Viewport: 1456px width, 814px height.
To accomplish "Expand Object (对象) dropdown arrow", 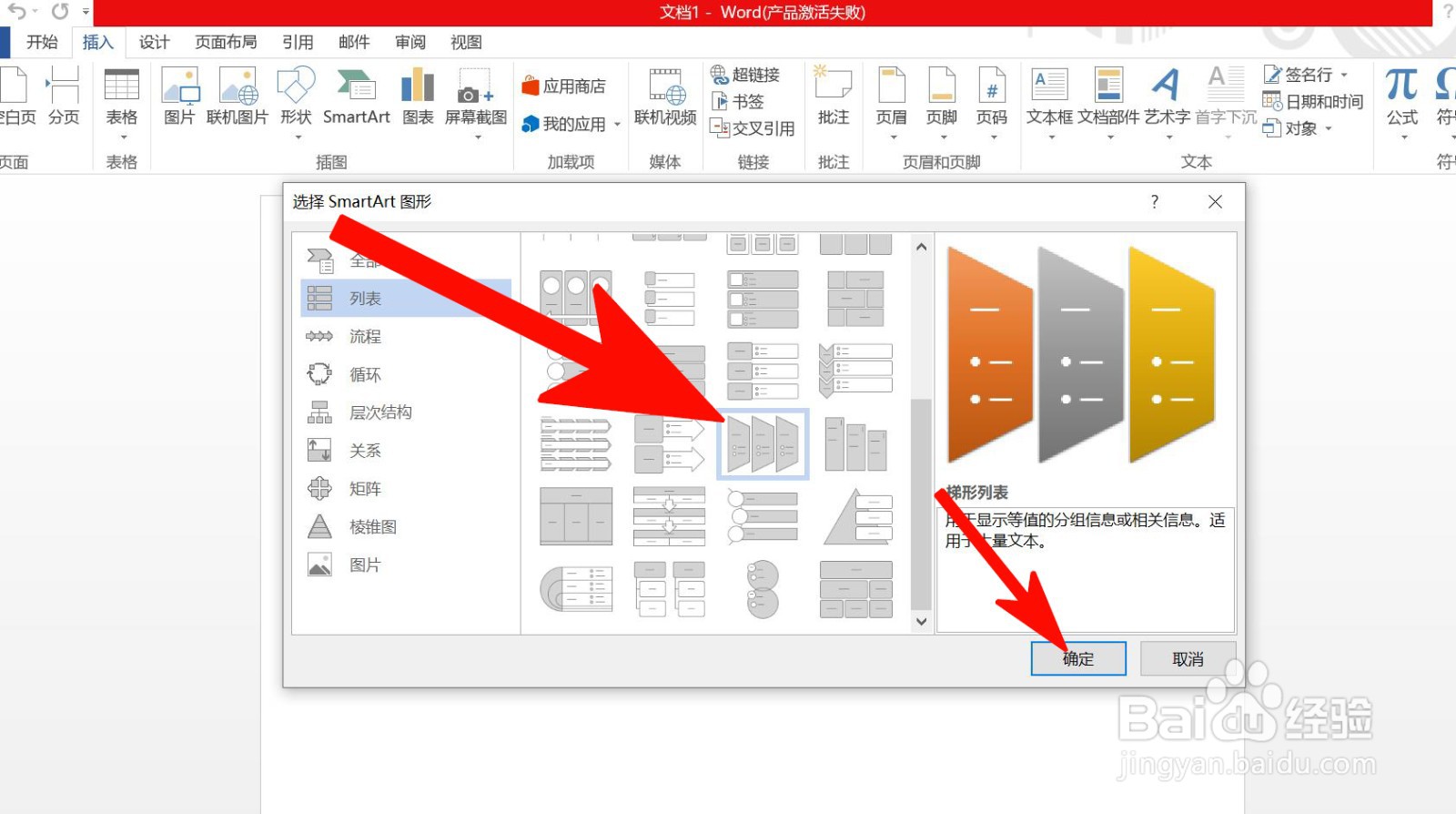I will pyautogui.click(x=1329, y=128).
